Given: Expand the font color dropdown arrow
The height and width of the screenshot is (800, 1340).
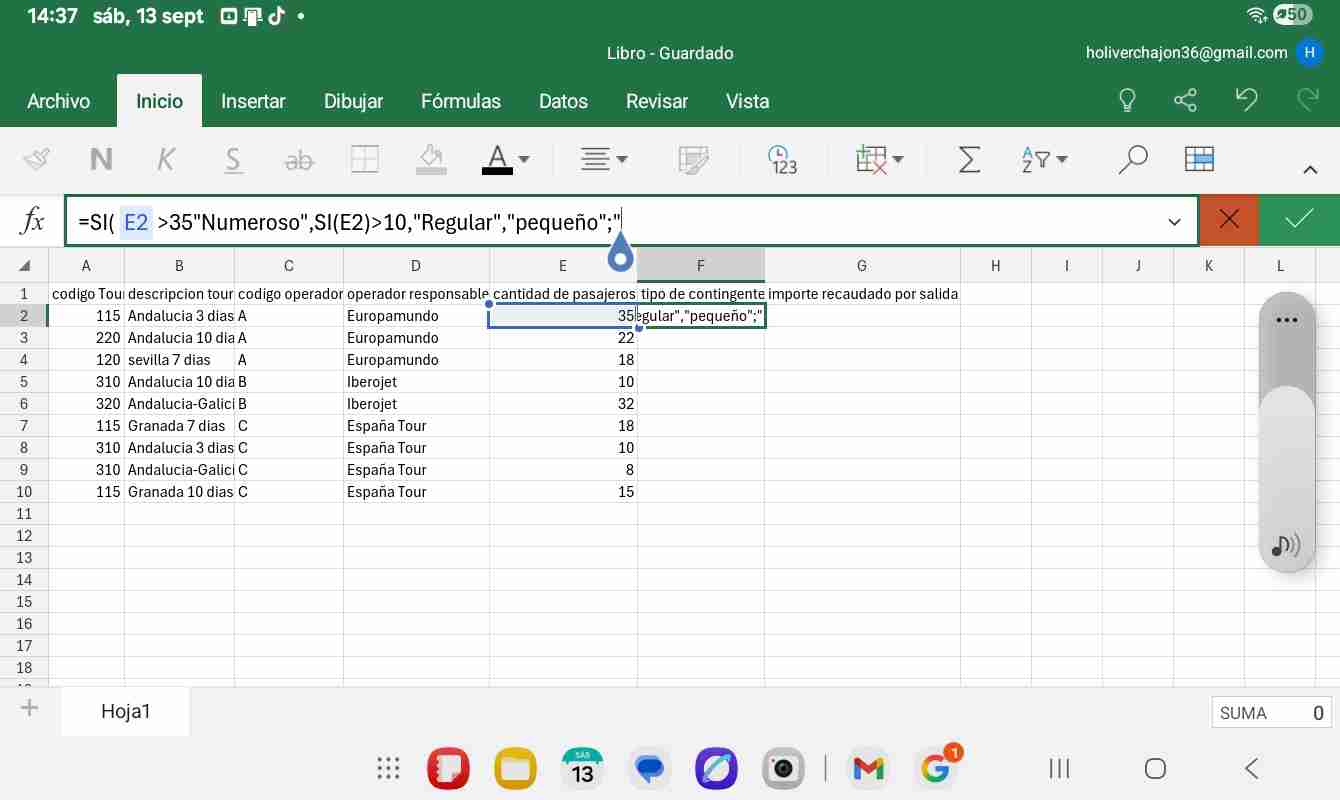Looking at the screenshot, I should click(524, 160).
